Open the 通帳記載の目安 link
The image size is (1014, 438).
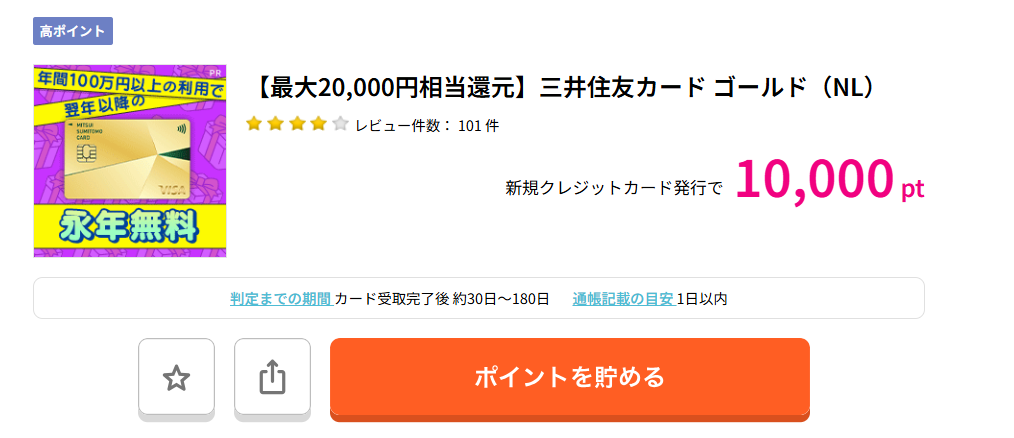tap(624, 299)
